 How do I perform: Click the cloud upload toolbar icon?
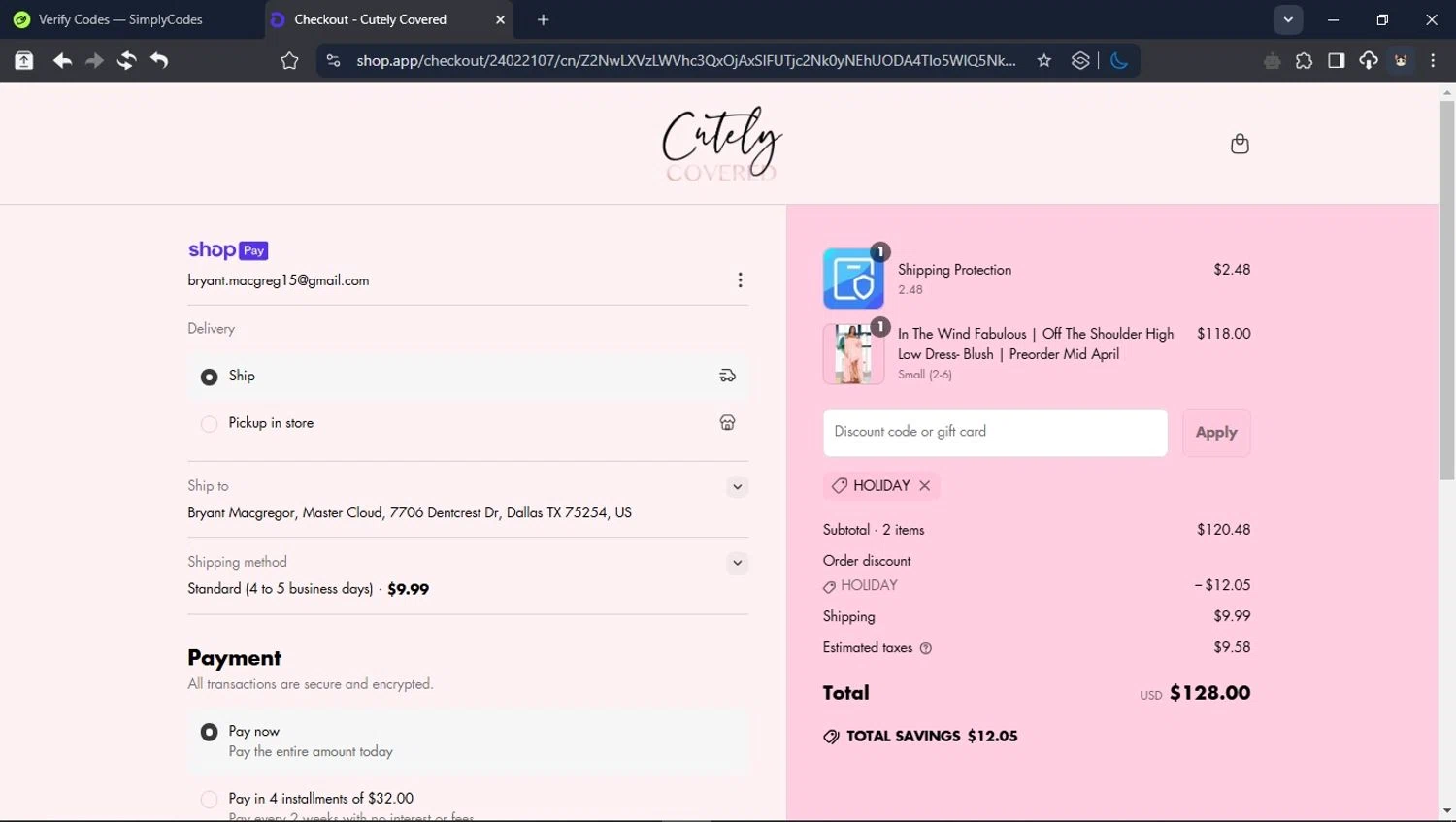[1369, 60]
